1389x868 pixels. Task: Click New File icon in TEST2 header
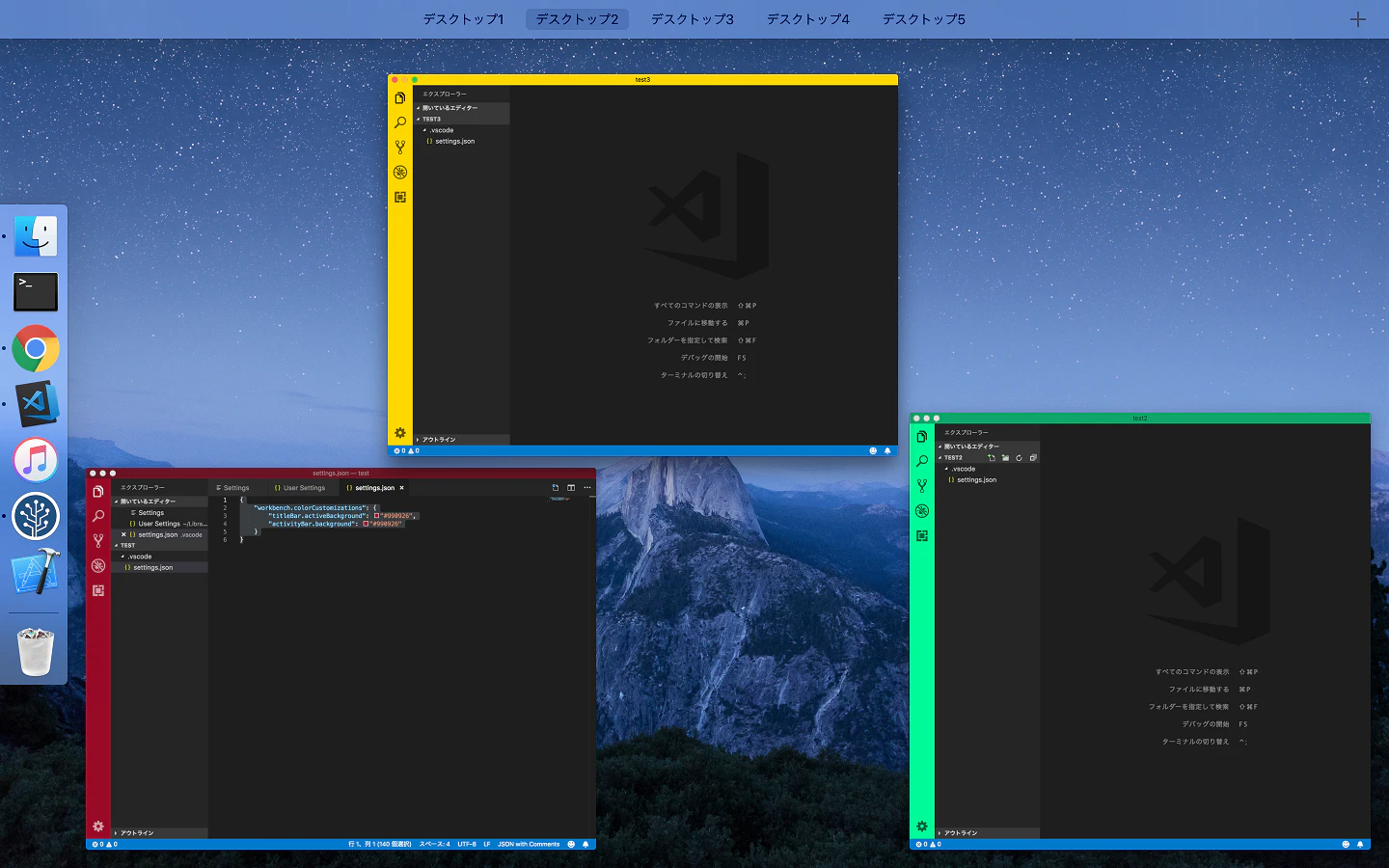(x=992, y=458)
